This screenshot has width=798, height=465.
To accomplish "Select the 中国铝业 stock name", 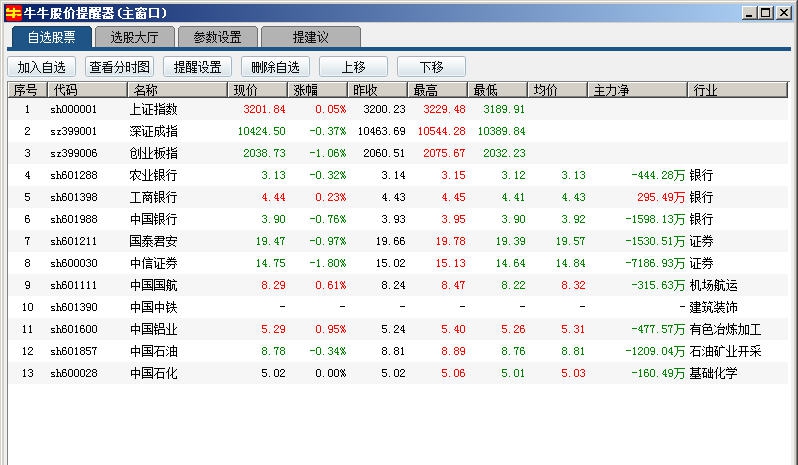I will [x=153, y=329].
